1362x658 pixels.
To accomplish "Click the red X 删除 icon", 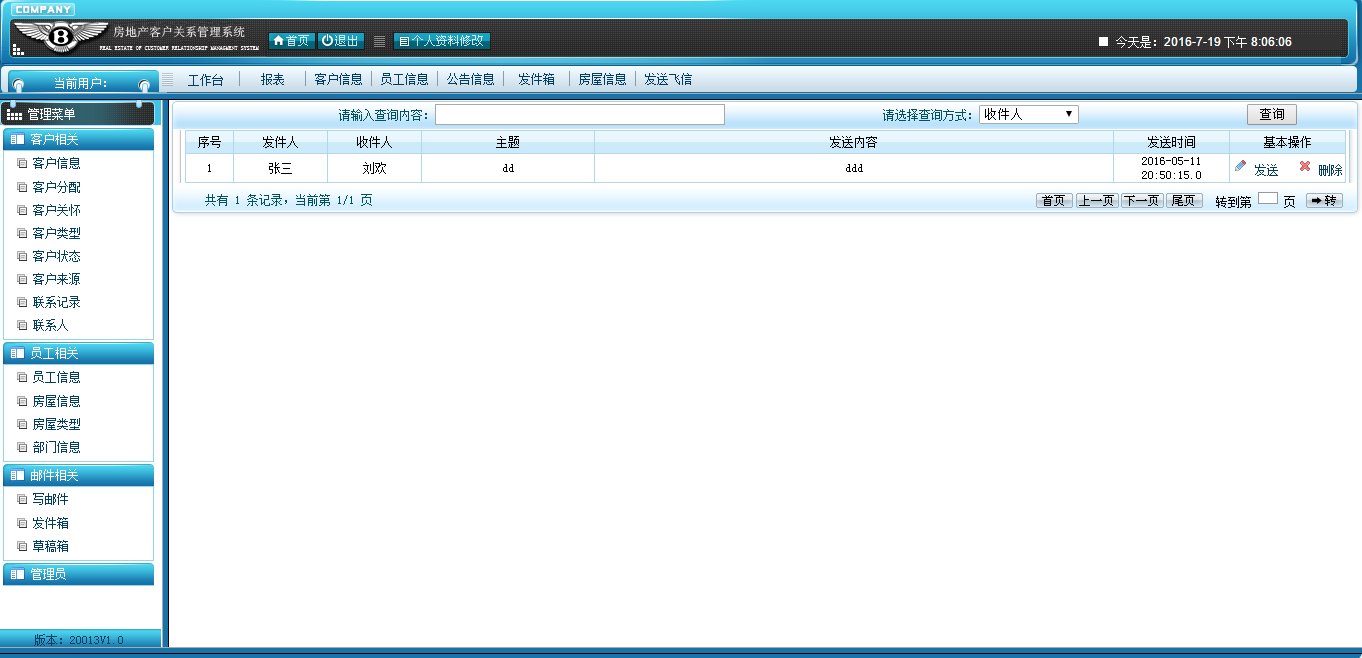I will [1305, 166].
